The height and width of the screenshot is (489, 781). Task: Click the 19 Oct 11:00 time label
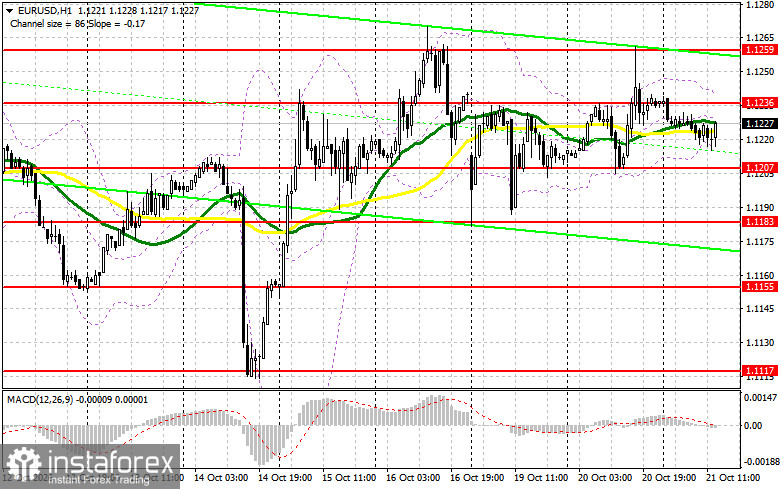(x=541, y=478)
